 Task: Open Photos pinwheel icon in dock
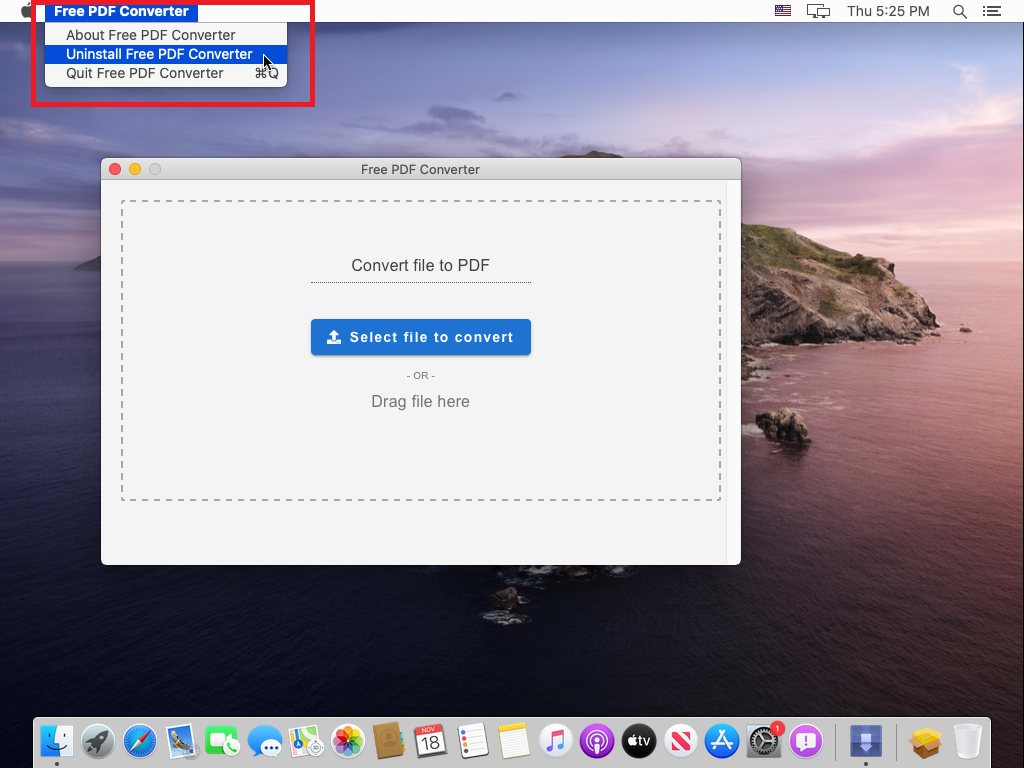347,742
